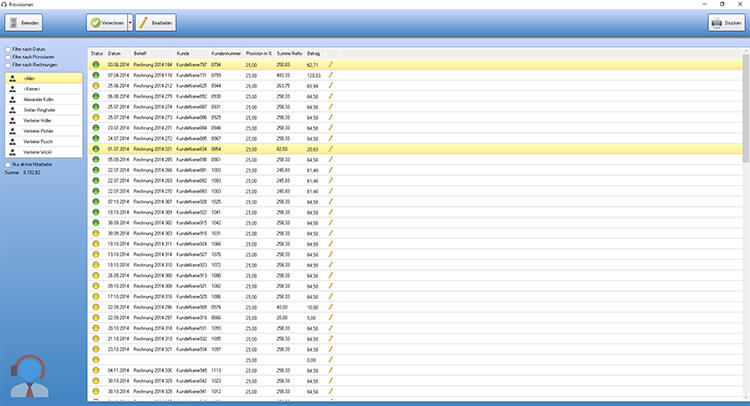Sort table by the Summe Netto header
The image size is (750, 406).
pyautogui.click(x=290, y=54)
